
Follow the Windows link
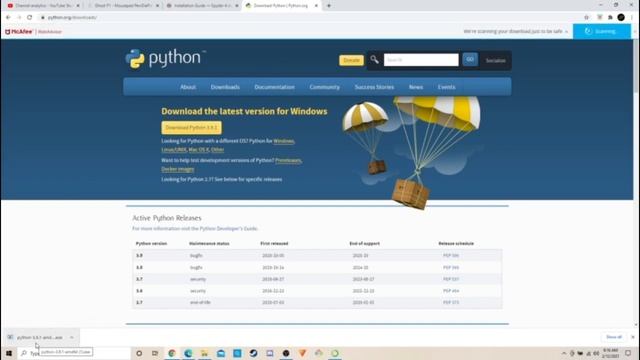click(284, 141)
